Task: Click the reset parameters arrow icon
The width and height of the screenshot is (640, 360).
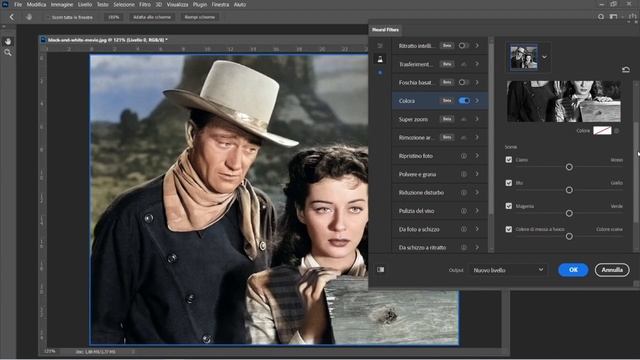Action: (626, 69)
